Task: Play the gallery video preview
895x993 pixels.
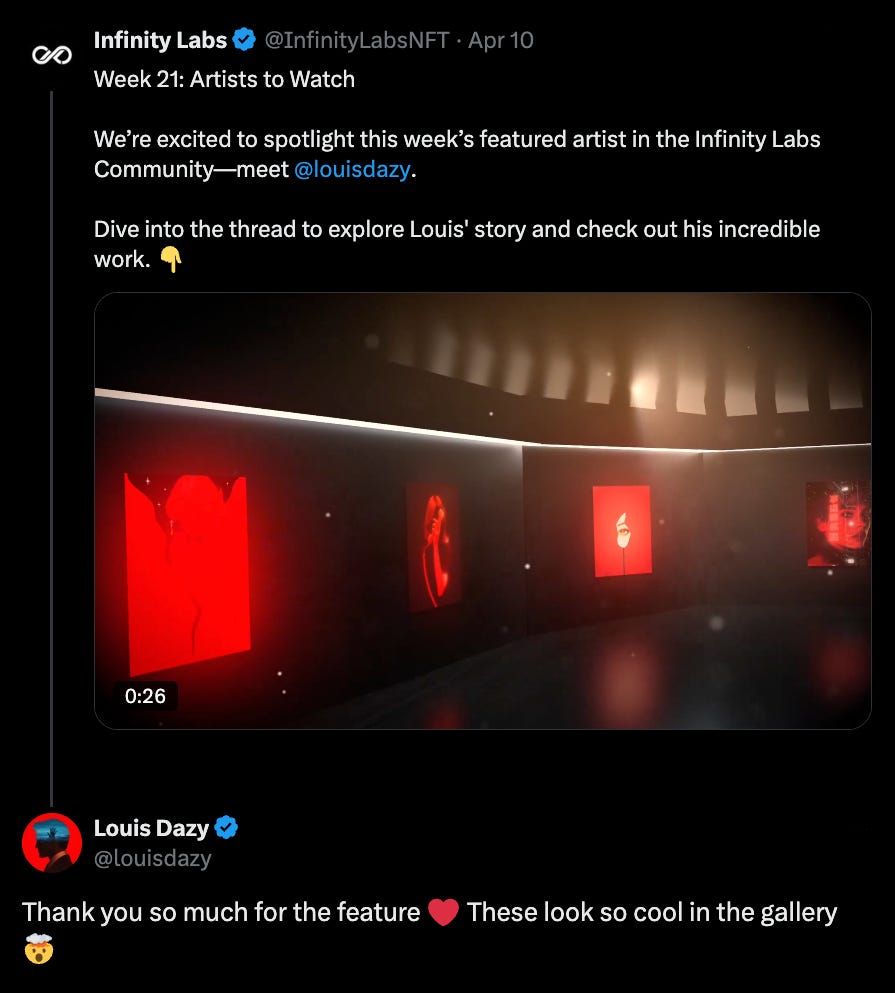Action: coord(483,510)
